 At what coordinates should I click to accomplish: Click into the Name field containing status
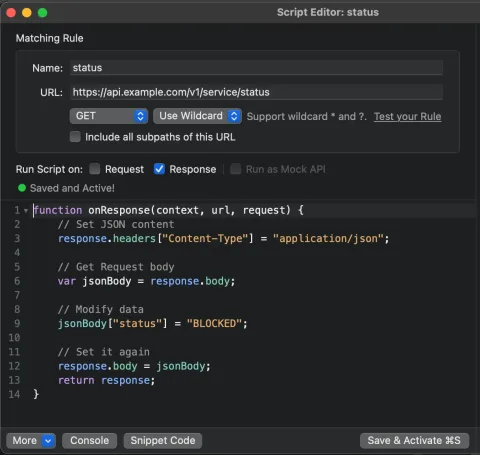(256, 68)
